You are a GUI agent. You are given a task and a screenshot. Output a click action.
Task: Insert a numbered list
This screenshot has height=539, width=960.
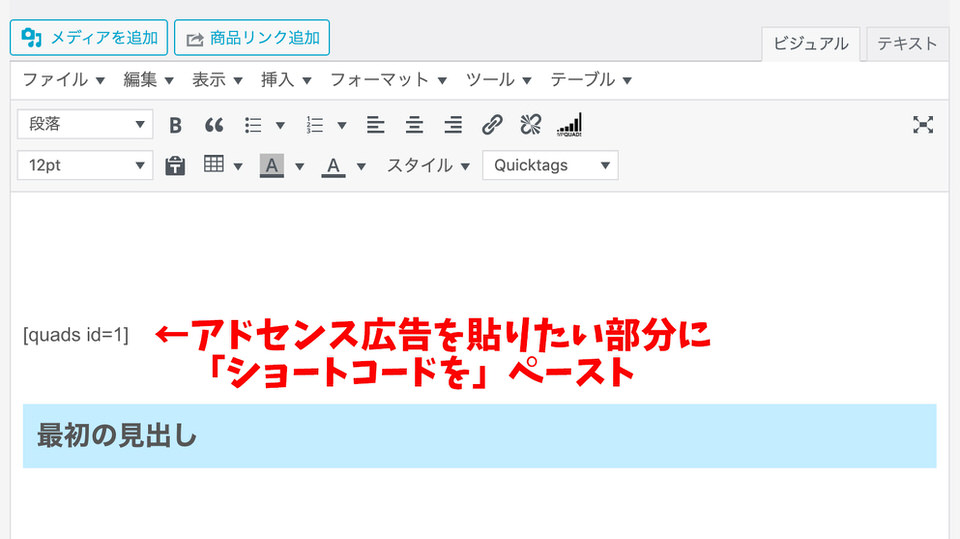(x=315, y=125)
